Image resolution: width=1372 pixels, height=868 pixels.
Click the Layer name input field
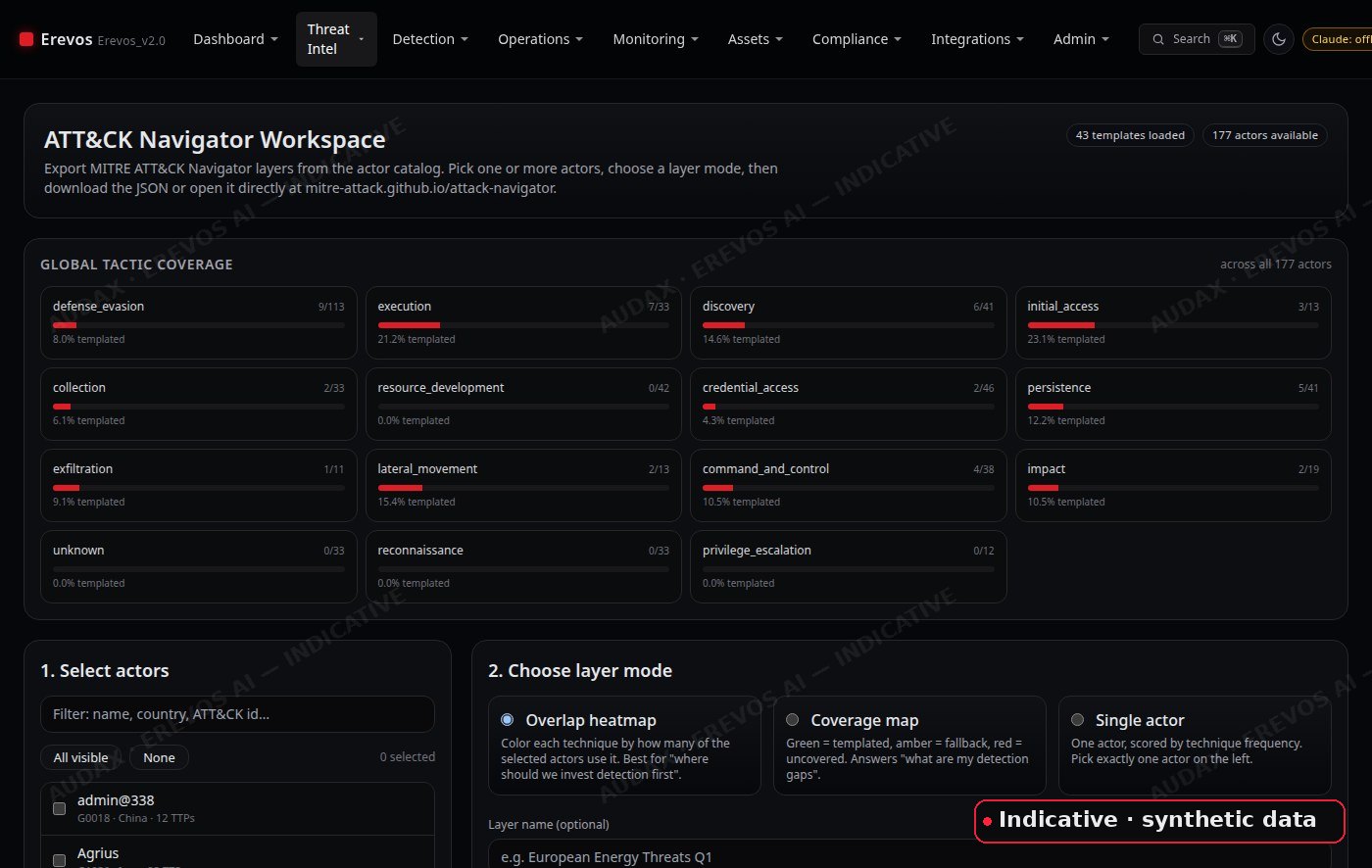pyautogui.click(x=909, y=854)
